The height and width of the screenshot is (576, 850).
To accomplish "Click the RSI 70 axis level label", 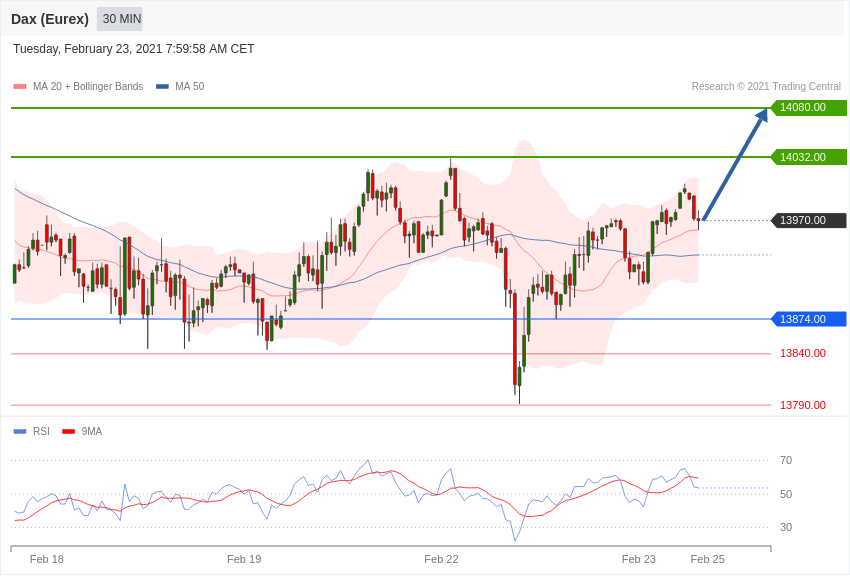I will 786,461.
